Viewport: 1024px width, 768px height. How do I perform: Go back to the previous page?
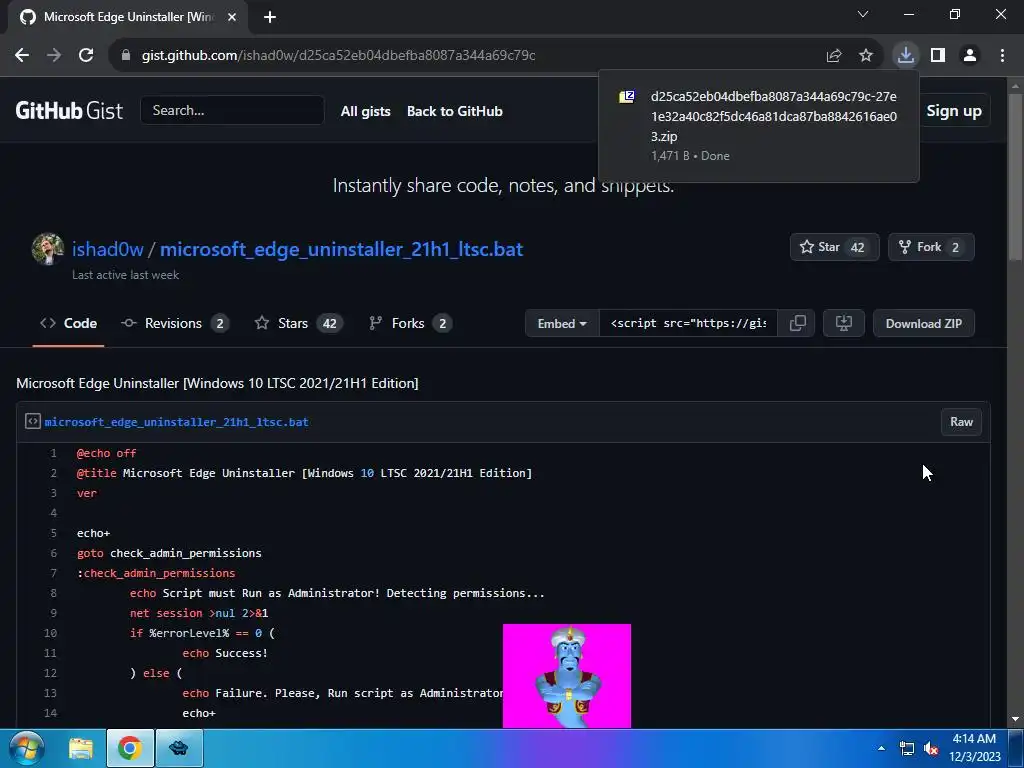[22, 56]
